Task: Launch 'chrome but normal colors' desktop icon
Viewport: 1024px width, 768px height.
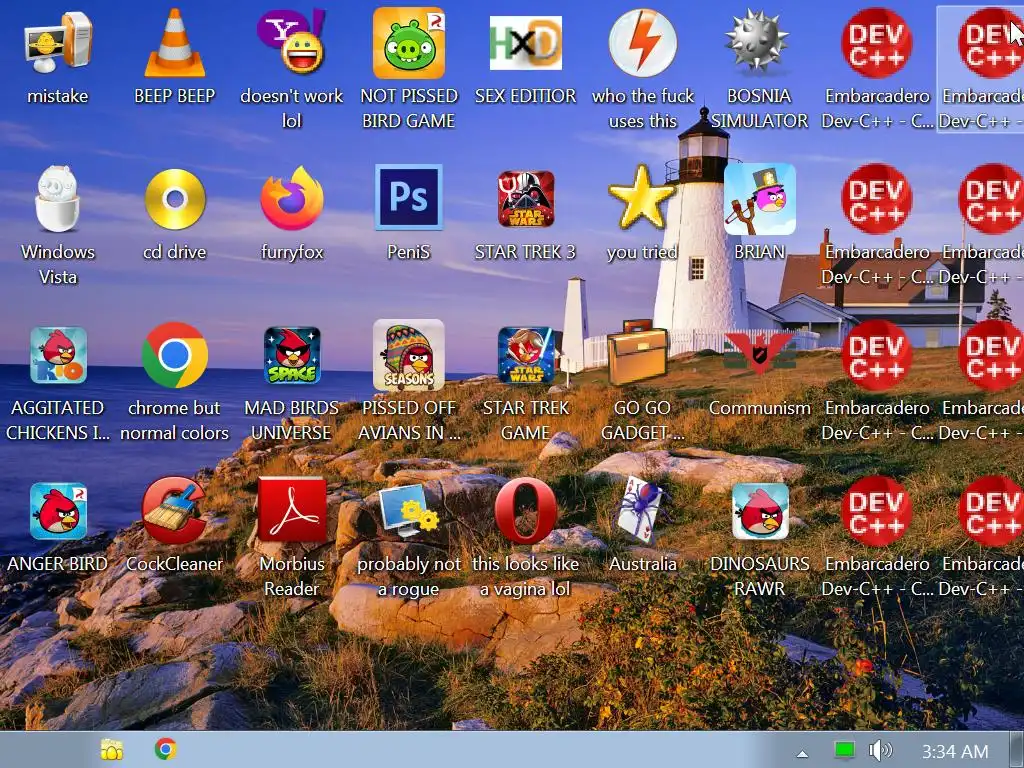Action: (174, 355)
